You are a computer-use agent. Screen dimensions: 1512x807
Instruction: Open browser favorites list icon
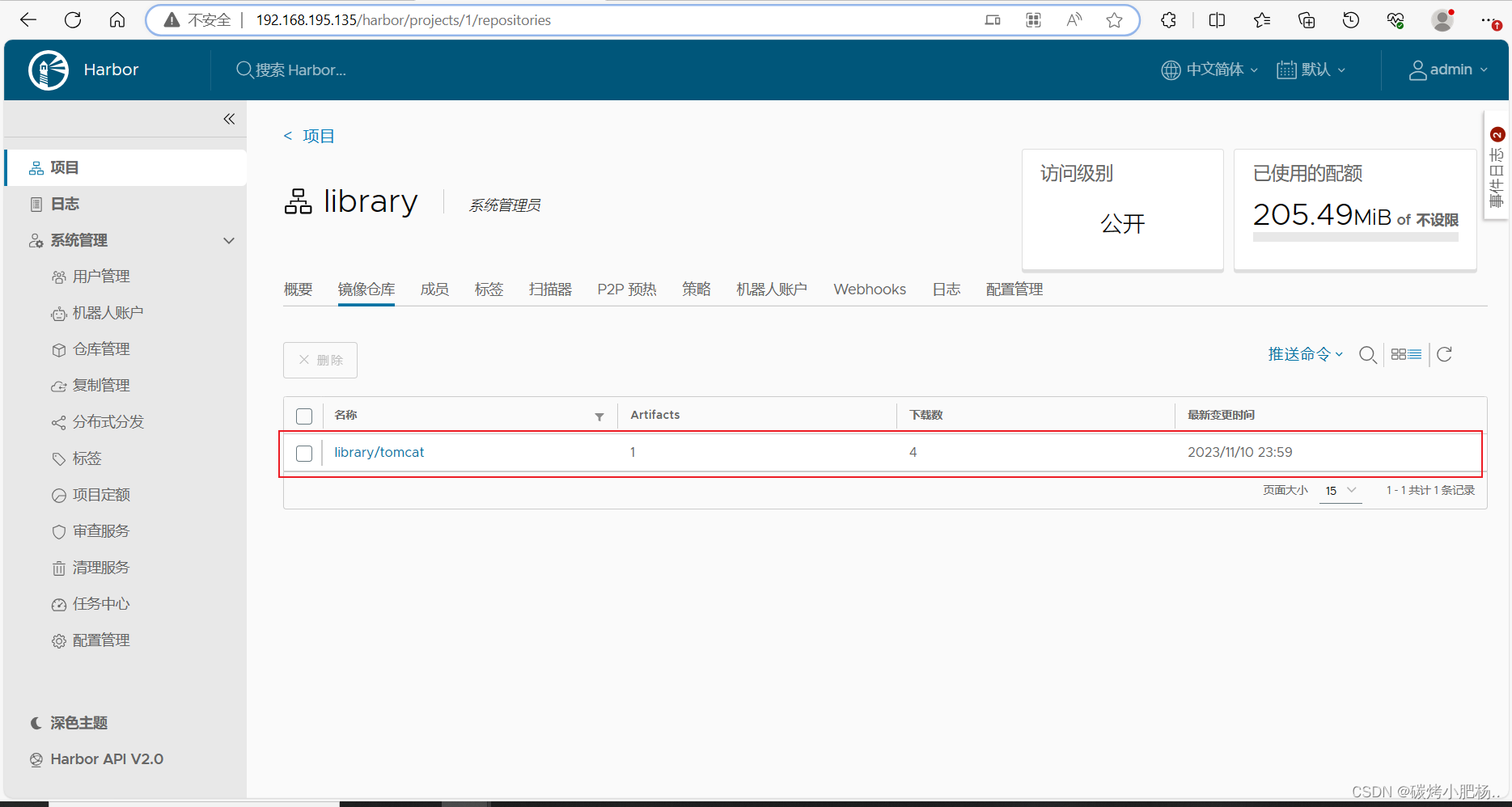pyautogui.click(x=1262, y=20)
